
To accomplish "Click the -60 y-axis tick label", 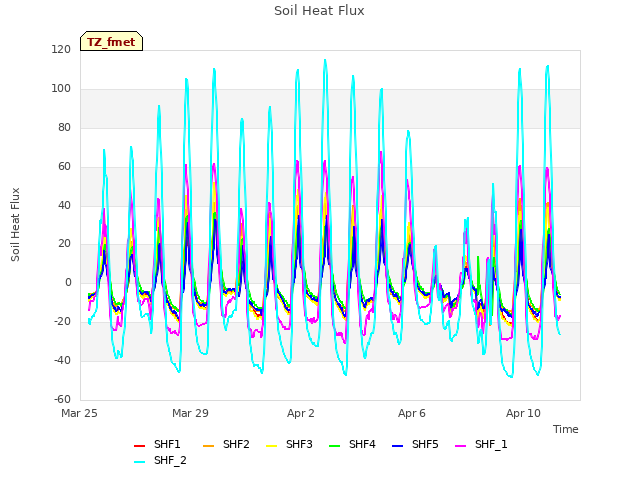I will point(62,399).
